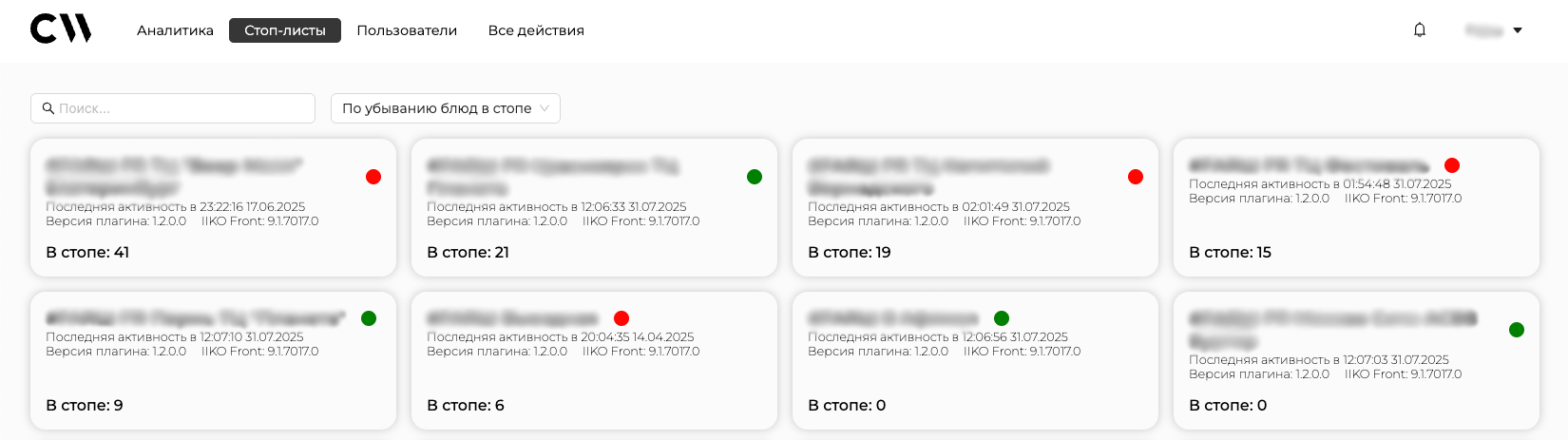
Task: Click last activity 12:07:10 31.07.2025 text
Action: [175, 336]
